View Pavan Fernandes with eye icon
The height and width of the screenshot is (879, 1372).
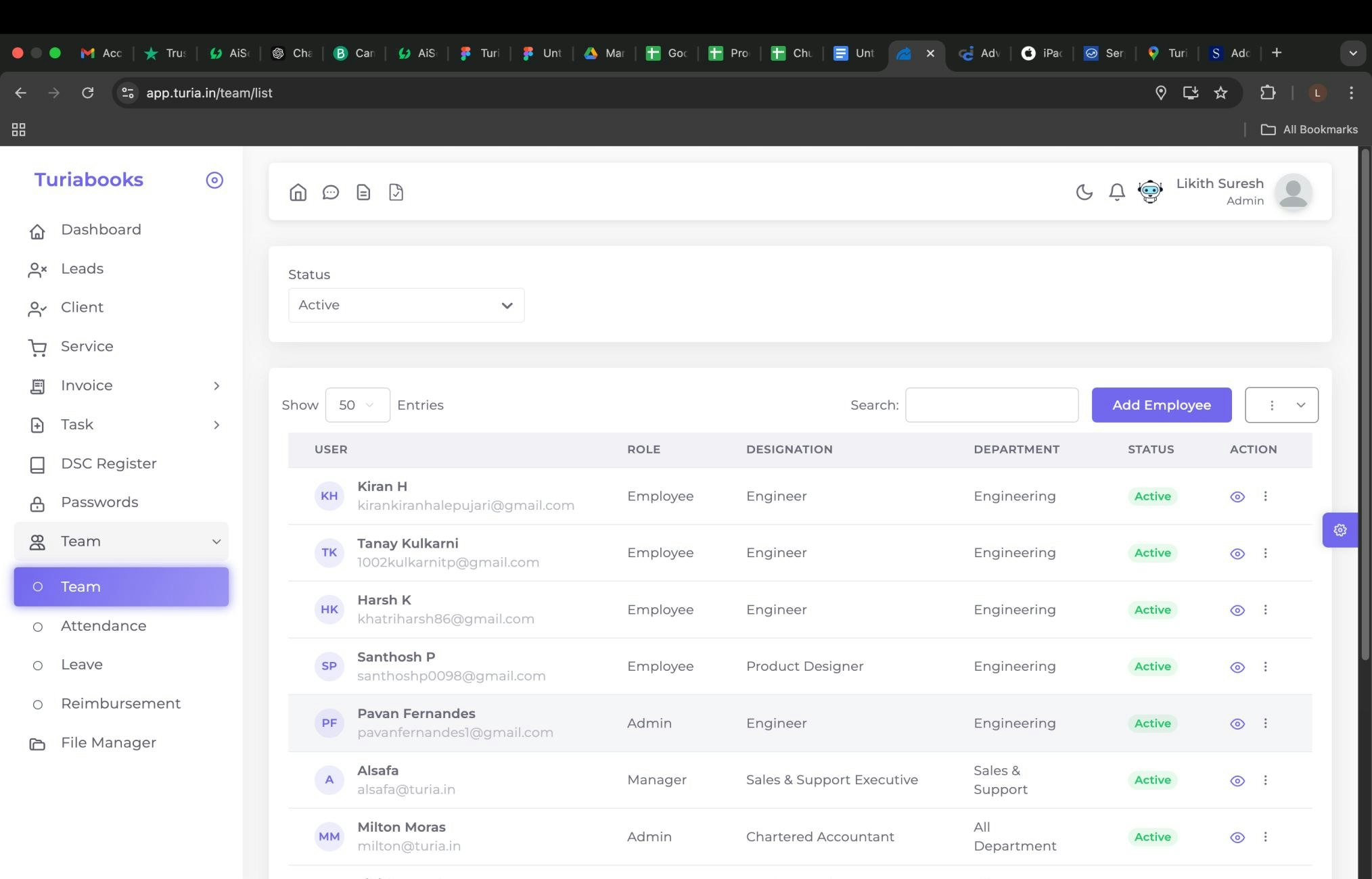tap(1237, 724)
